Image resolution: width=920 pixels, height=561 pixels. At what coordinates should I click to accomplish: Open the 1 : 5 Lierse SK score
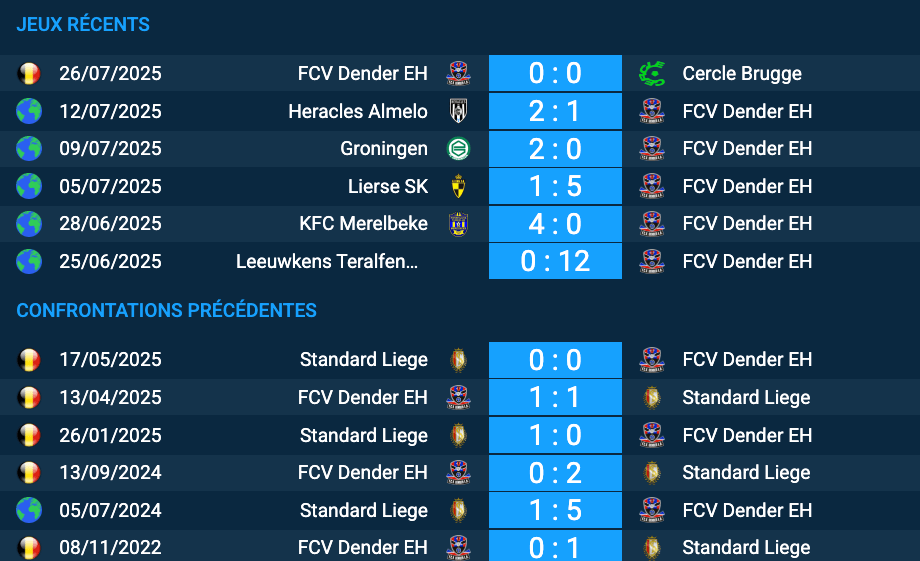pos(555,186)
